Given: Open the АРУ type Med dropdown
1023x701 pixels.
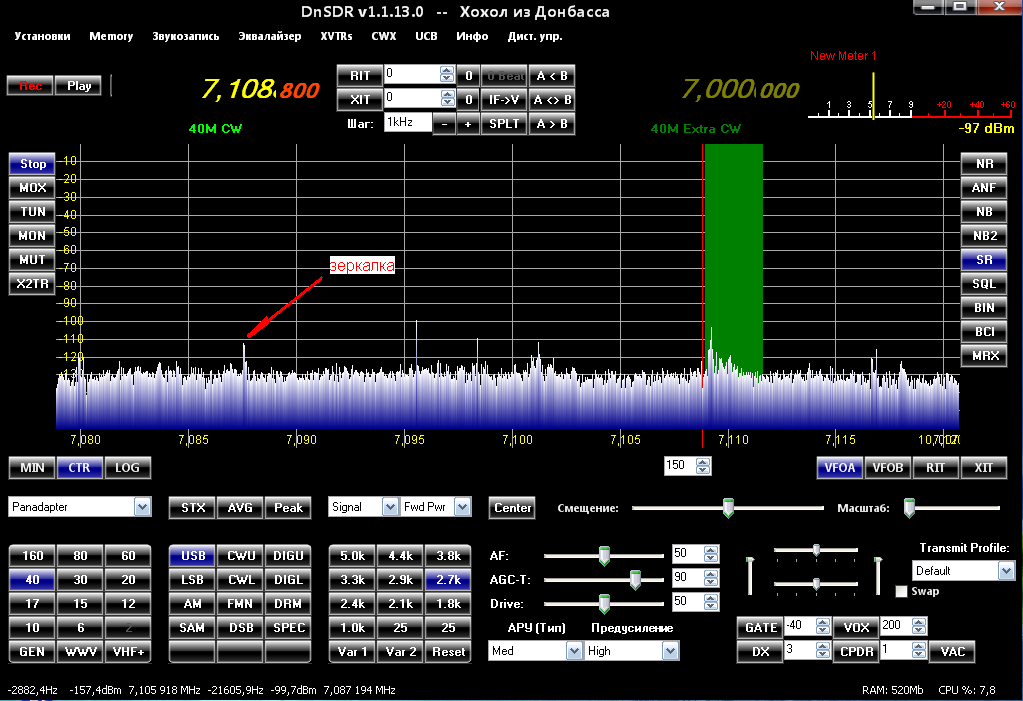Looking at the screenshot, I should click(x=574, y=651).
